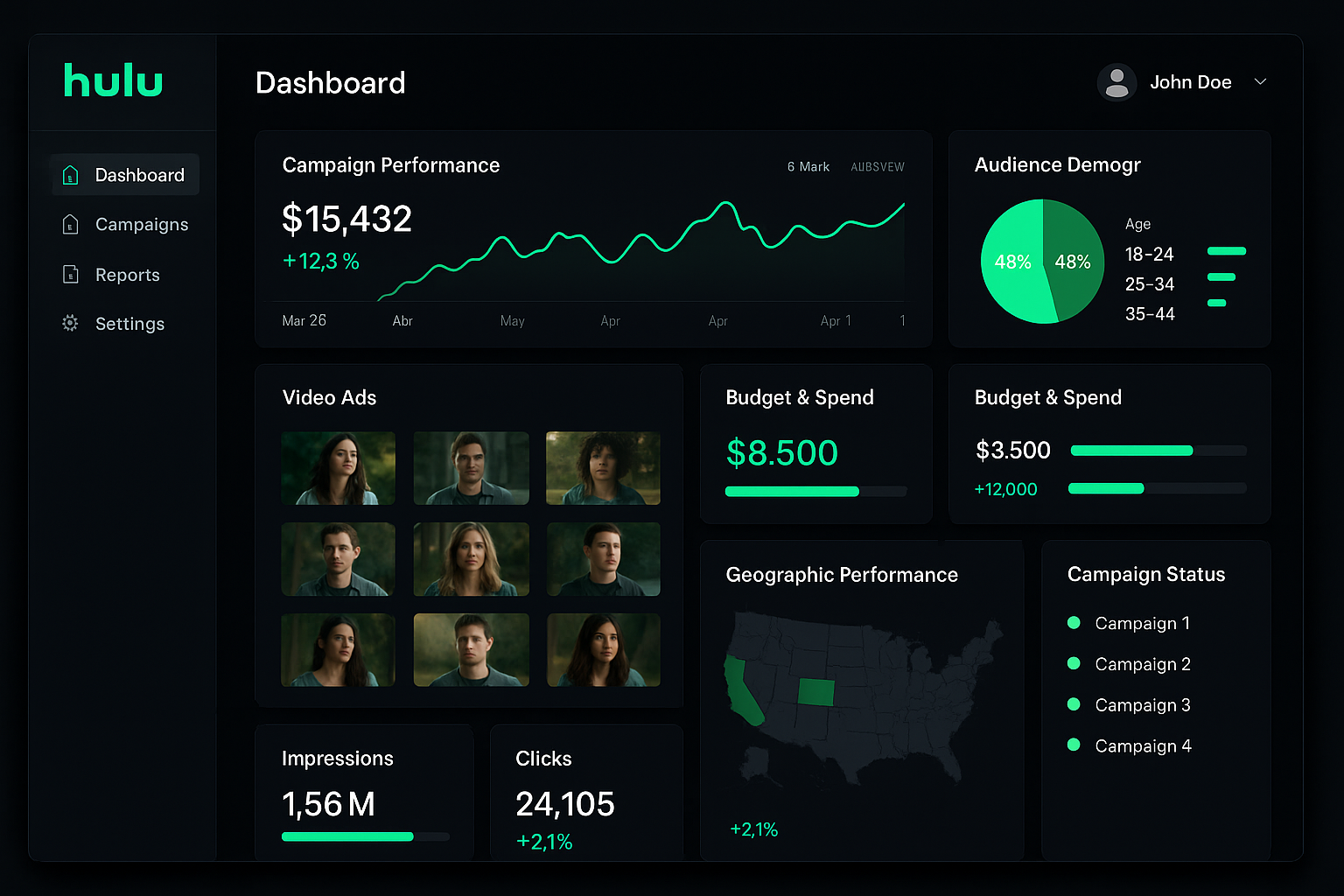Click the Reports document icon
Image resolution: width=1344 pixels, height=896 pixels.
click(x=71, y=275)
